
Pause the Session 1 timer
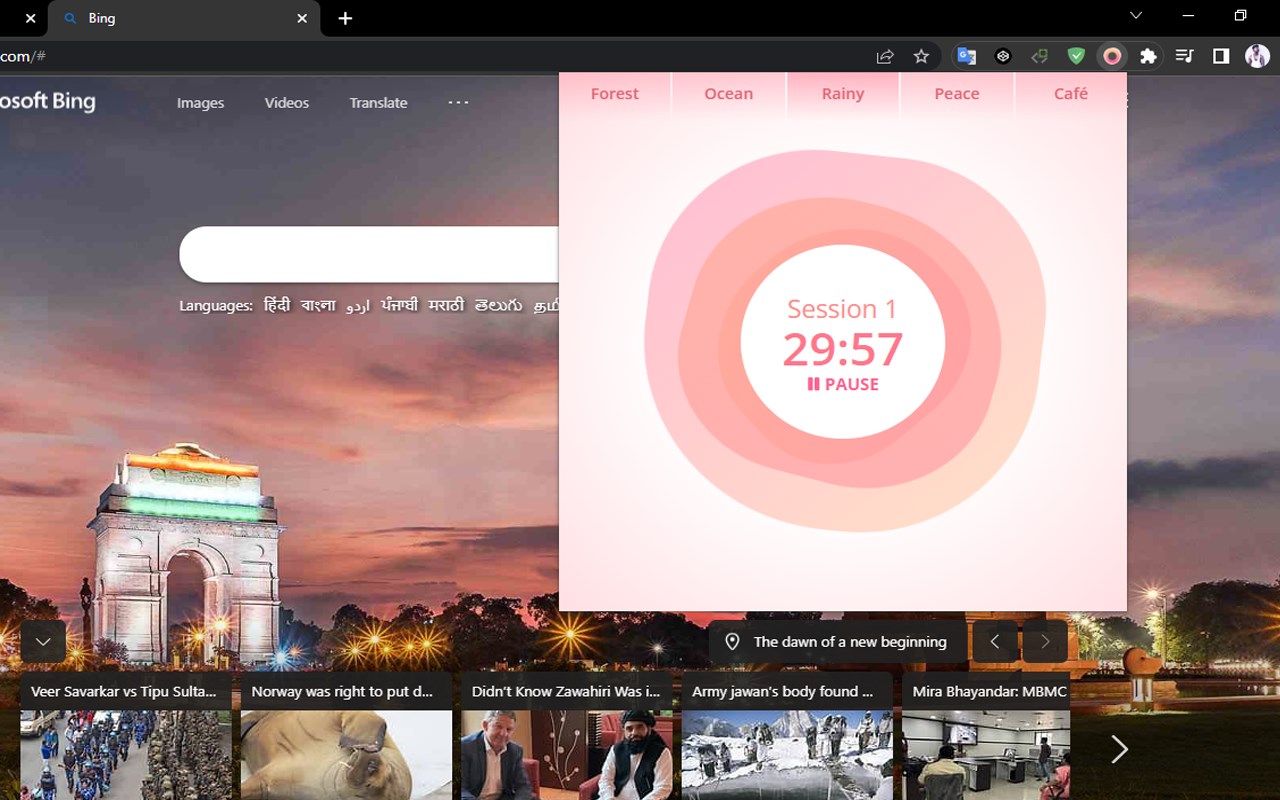pyautogui.click(x=843, y=384)
